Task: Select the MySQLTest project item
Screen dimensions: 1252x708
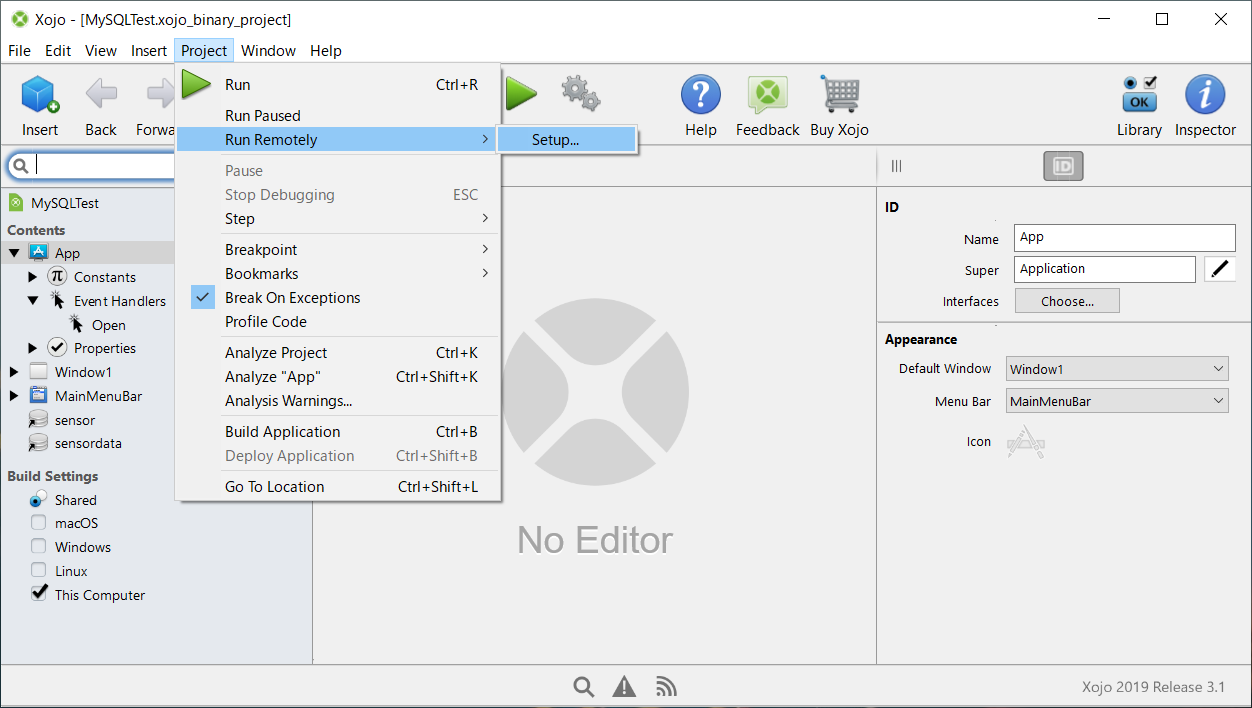Action: coord(65,203)
